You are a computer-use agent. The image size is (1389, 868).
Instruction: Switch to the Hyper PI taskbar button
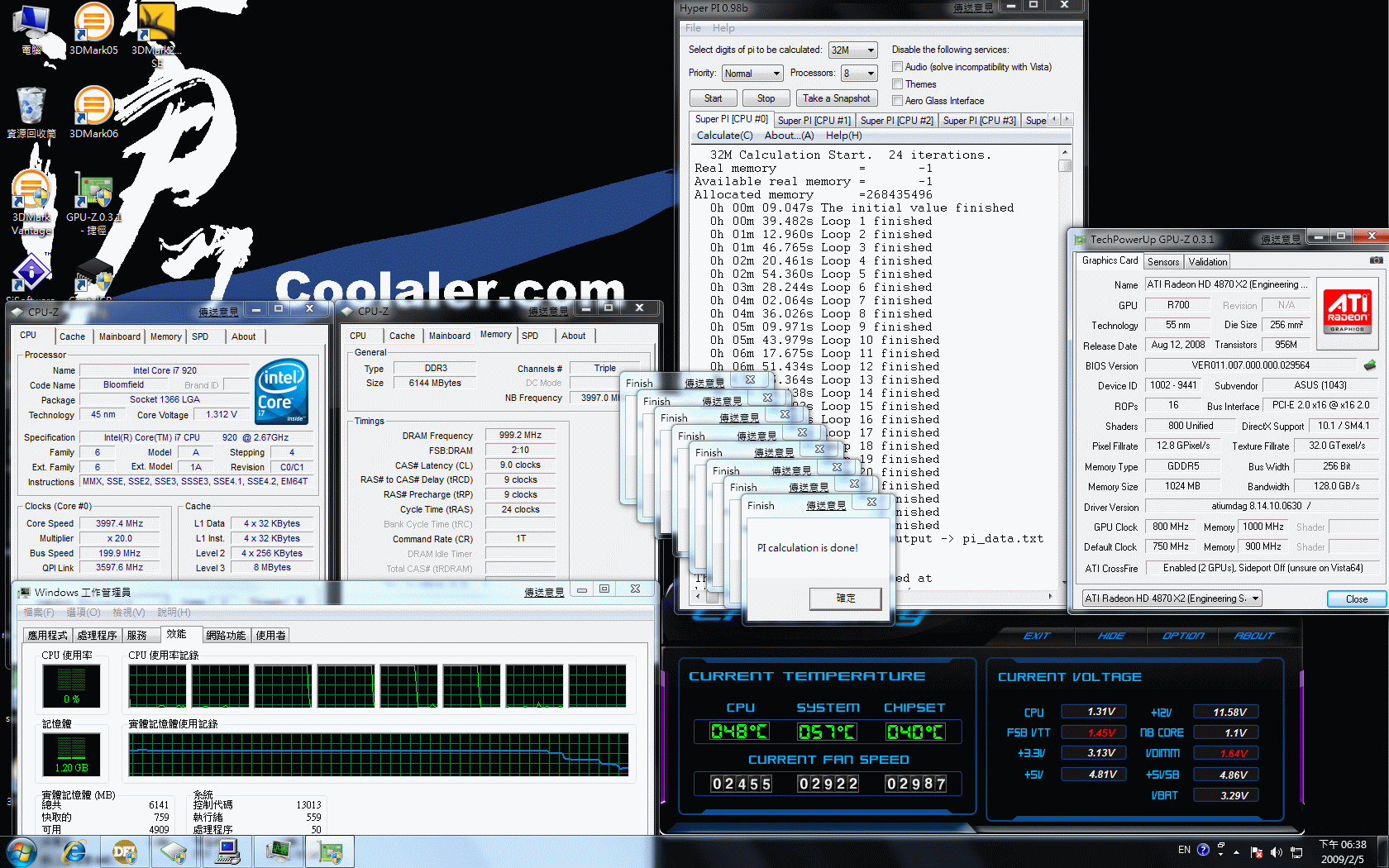coord(174,851)
